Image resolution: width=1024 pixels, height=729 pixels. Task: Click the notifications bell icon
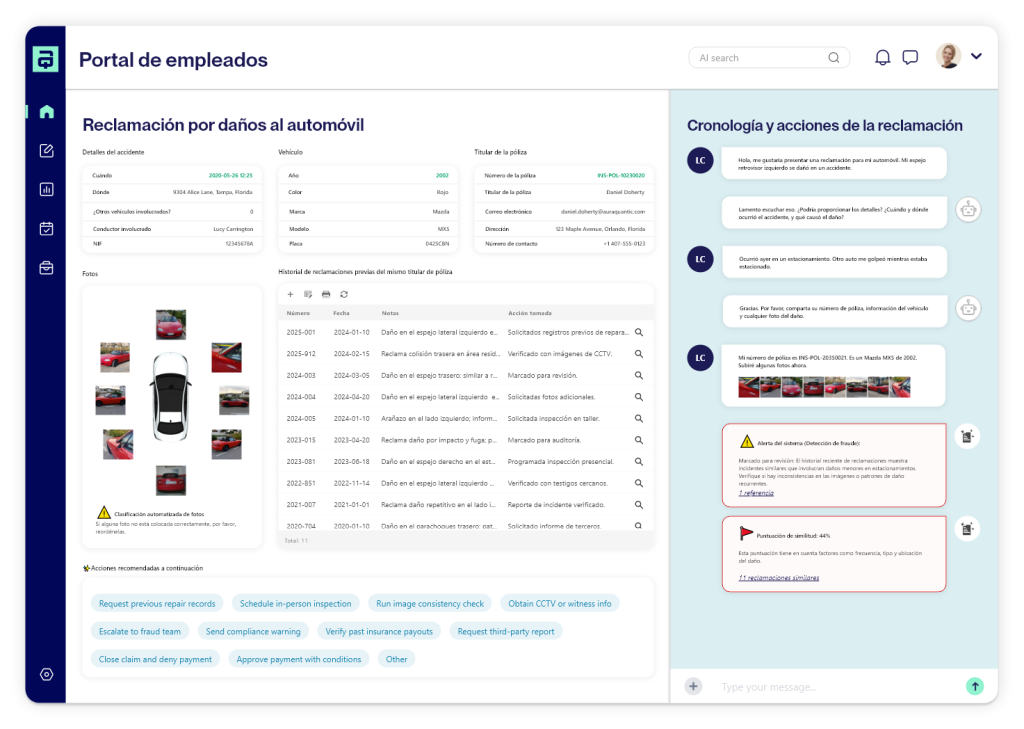pyautogui.click(x=882, y=58)
